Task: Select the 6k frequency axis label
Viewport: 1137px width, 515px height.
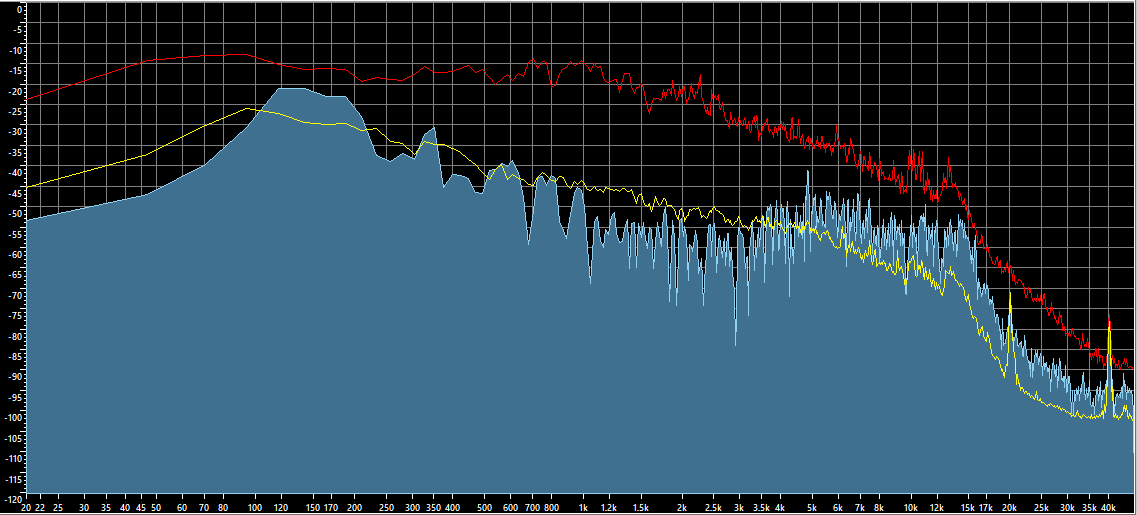Action: coord(838,508)
